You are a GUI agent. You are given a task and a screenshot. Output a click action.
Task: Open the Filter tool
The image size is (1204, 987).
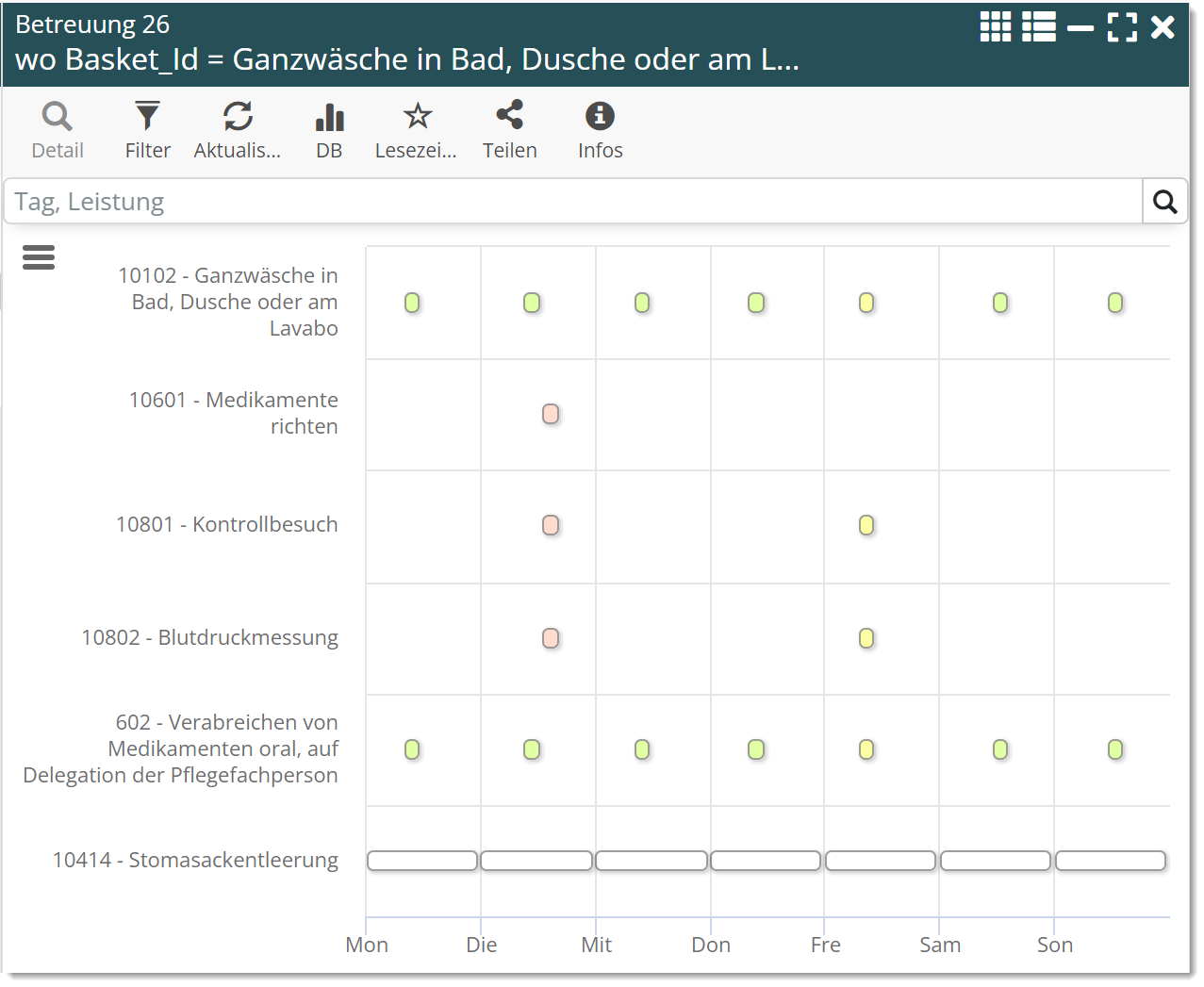coord(147,130)
